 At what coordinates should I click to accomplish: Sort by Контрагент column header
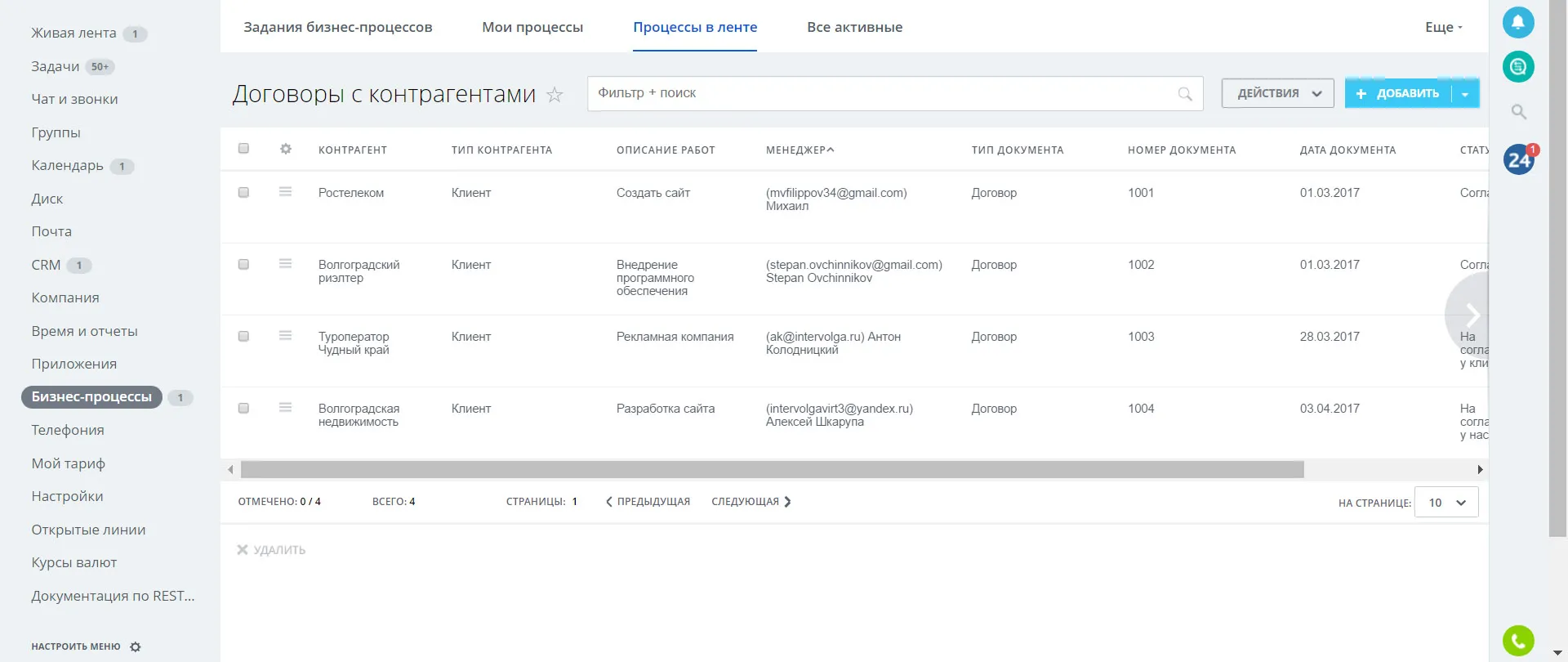[x=353, y=150]
